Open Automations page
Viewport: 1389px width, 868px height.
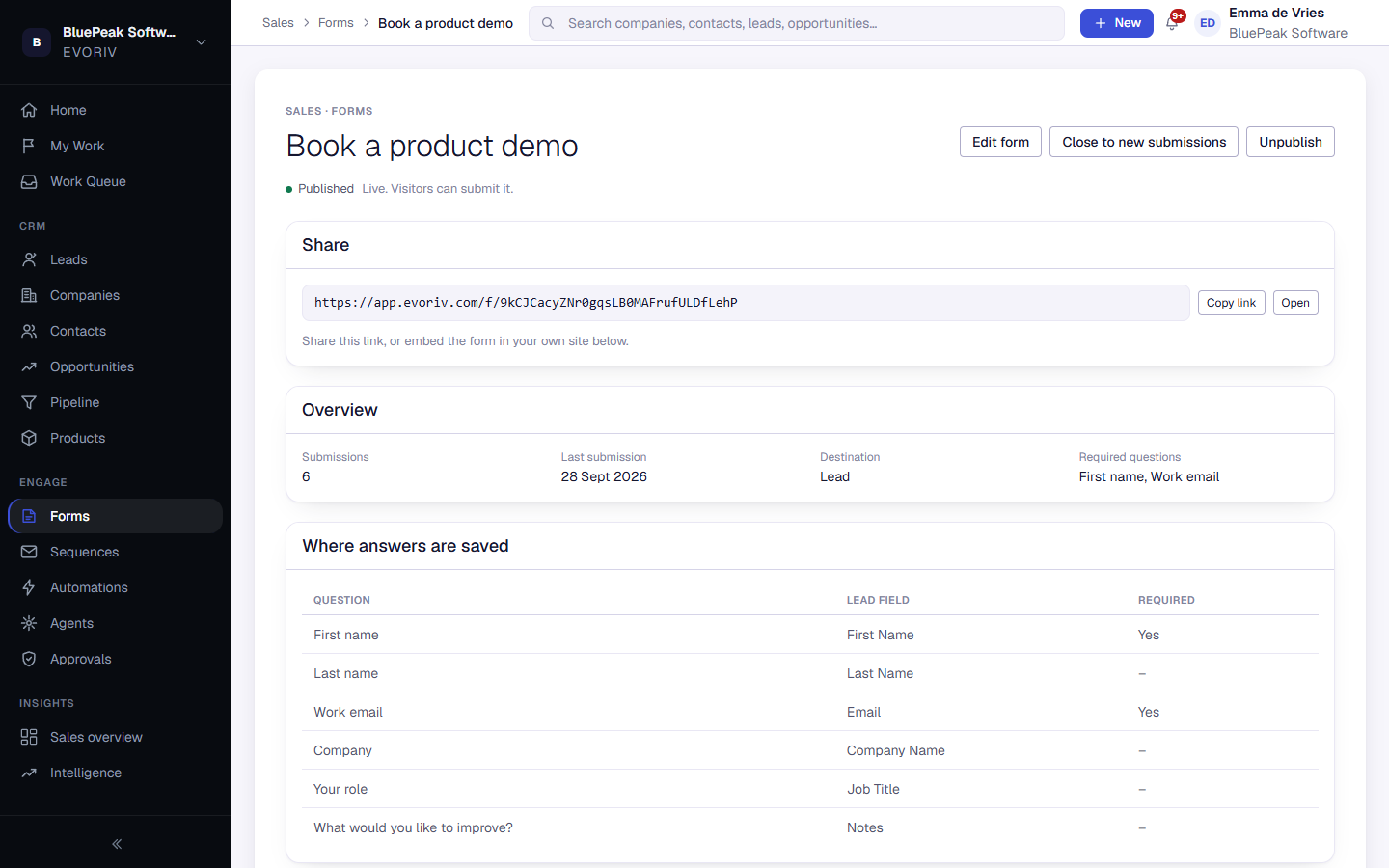coord(116,587)
